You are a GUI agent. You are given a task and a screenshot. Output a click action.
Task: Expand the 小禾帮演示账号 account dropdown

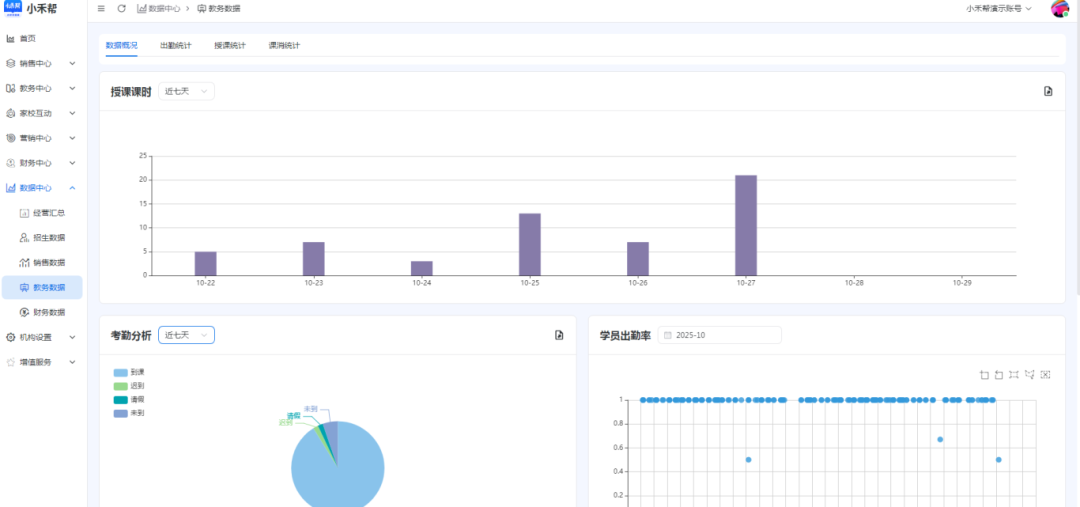click(999, 9)
